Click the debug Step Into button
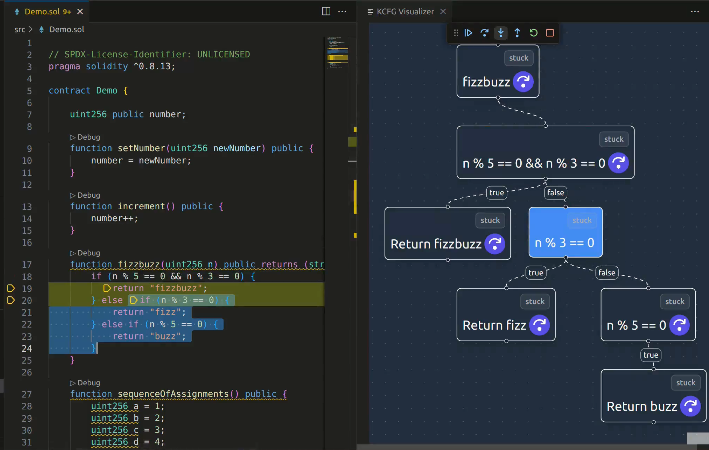The image size is (709, 450). 501,33
